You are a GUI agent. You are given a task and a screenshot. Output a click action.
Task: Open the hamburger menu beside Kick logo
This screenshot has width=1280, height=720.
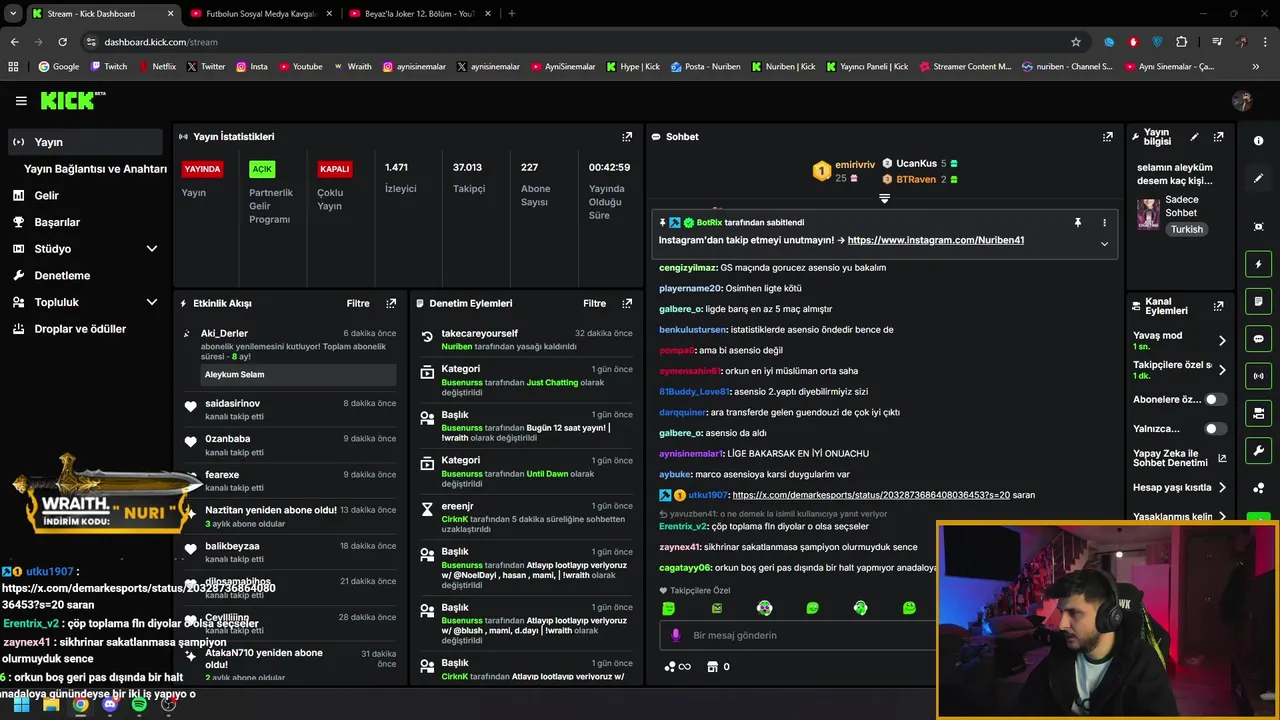[21, 101]
